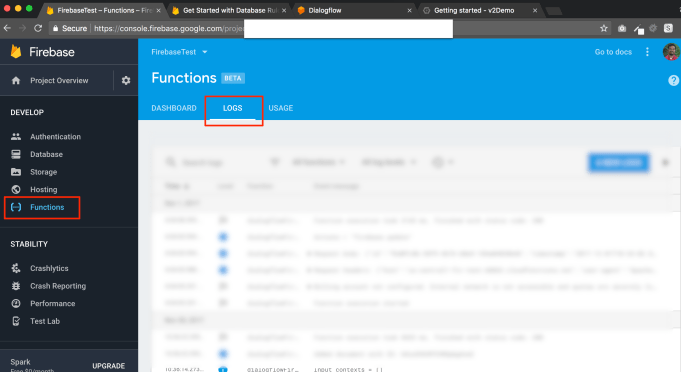The image size is (681, 372).
Task: Click the BETA badge next to Functions
Action: tap(233, 78)
